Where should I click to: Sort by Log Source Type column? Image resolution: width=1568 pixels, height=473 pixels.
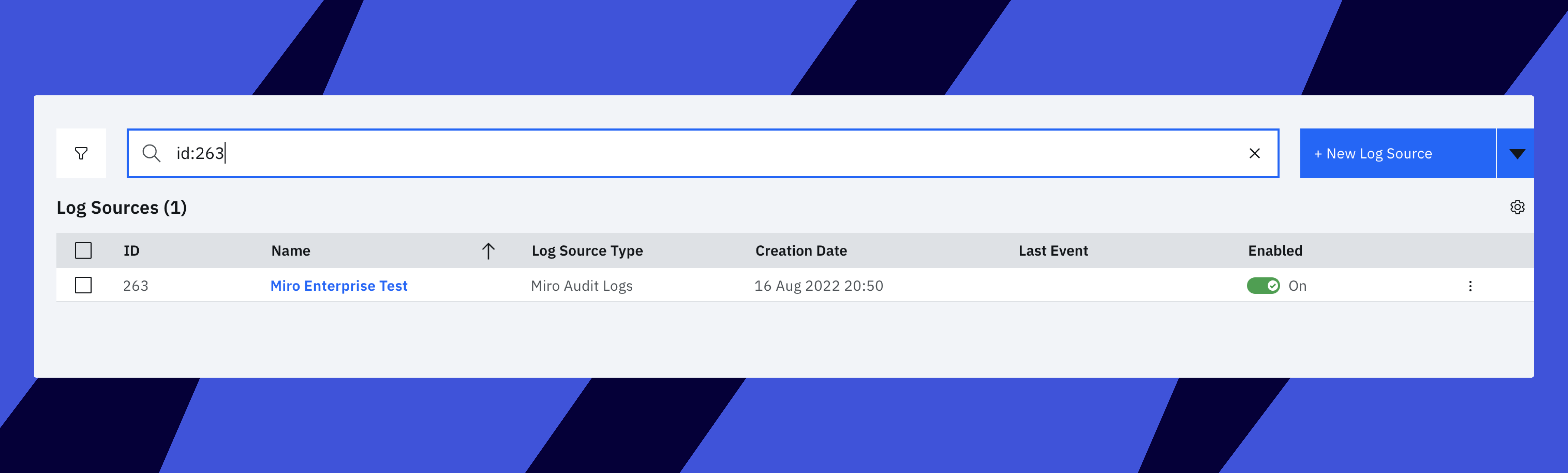tap(587, 250)
